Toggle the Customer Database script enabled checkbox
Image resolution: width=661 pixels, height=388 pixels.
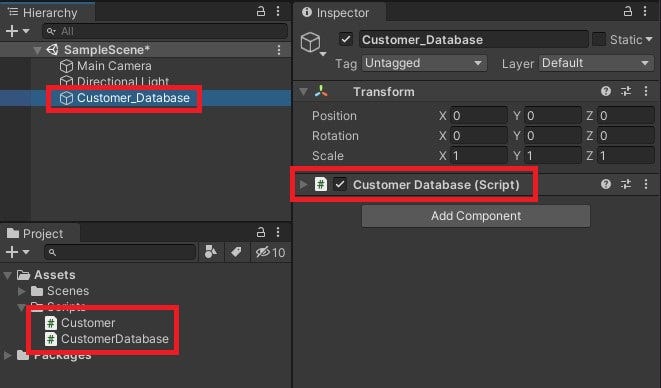[340, 184]
